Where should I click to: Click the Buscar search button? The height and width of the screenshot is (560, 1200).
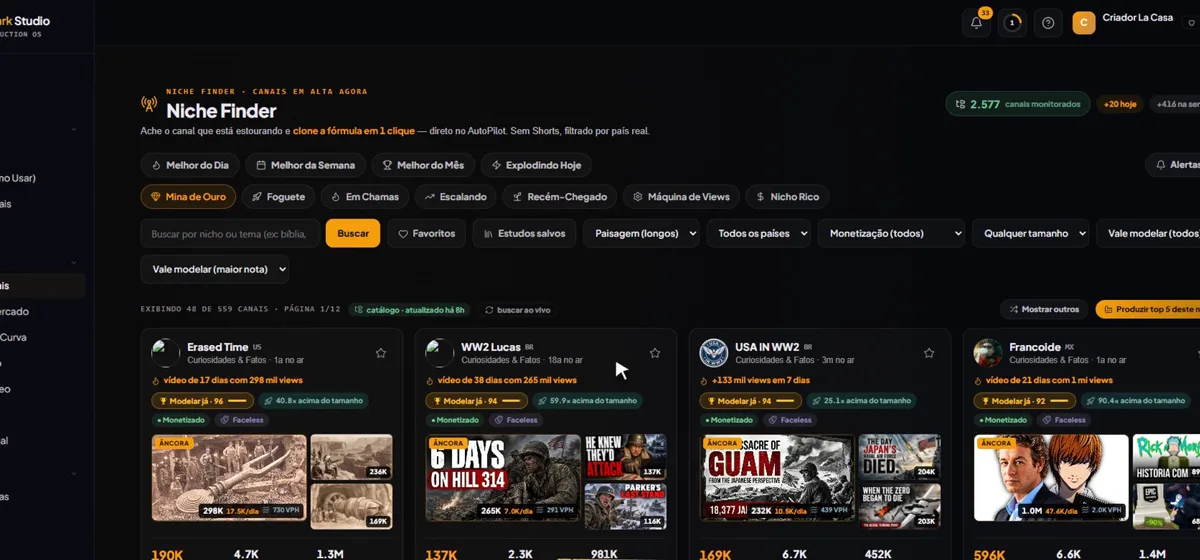tap(353, 233)
